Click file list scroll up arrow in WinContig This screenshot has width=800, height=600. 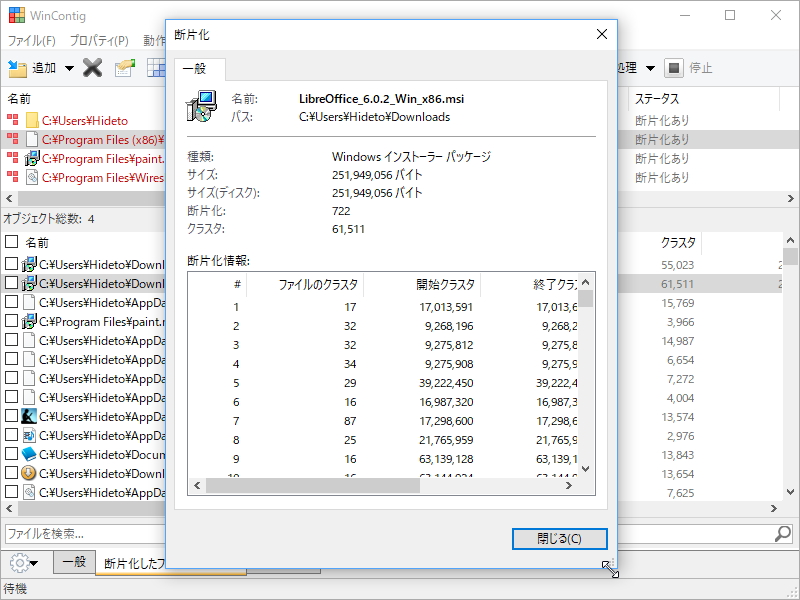pos(790,240)
